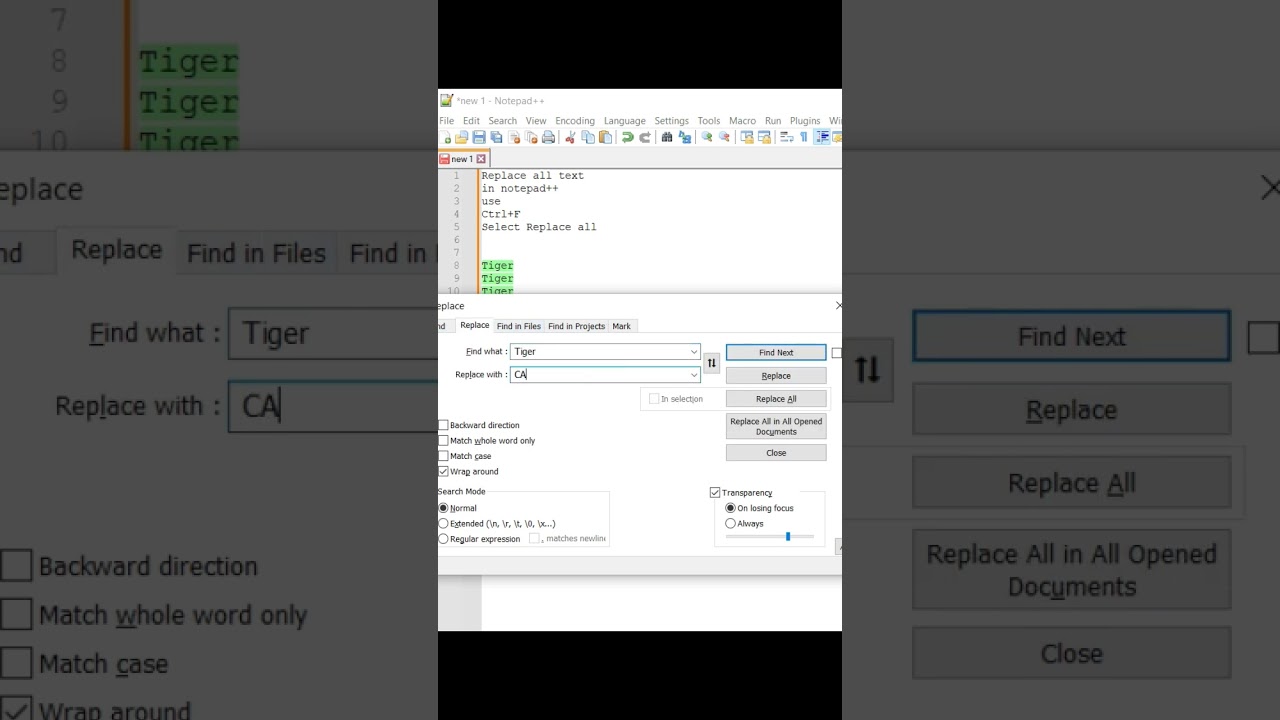Click the Zoom In toolbar icon
The image size is (1280, 720).
[707, 137]
